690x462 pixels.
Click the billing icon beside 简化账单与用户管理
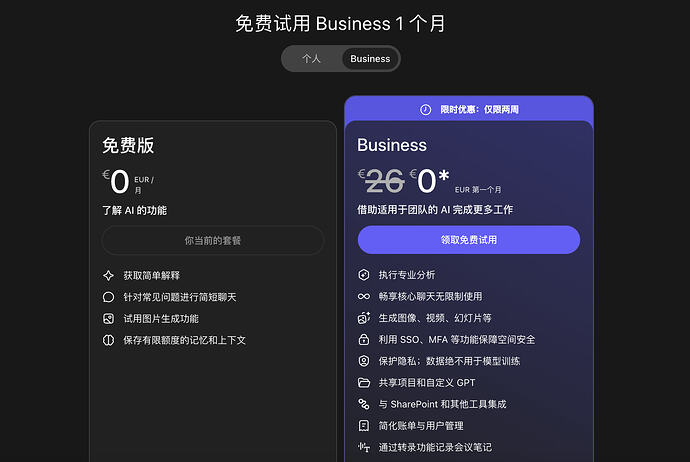[364, 425]
